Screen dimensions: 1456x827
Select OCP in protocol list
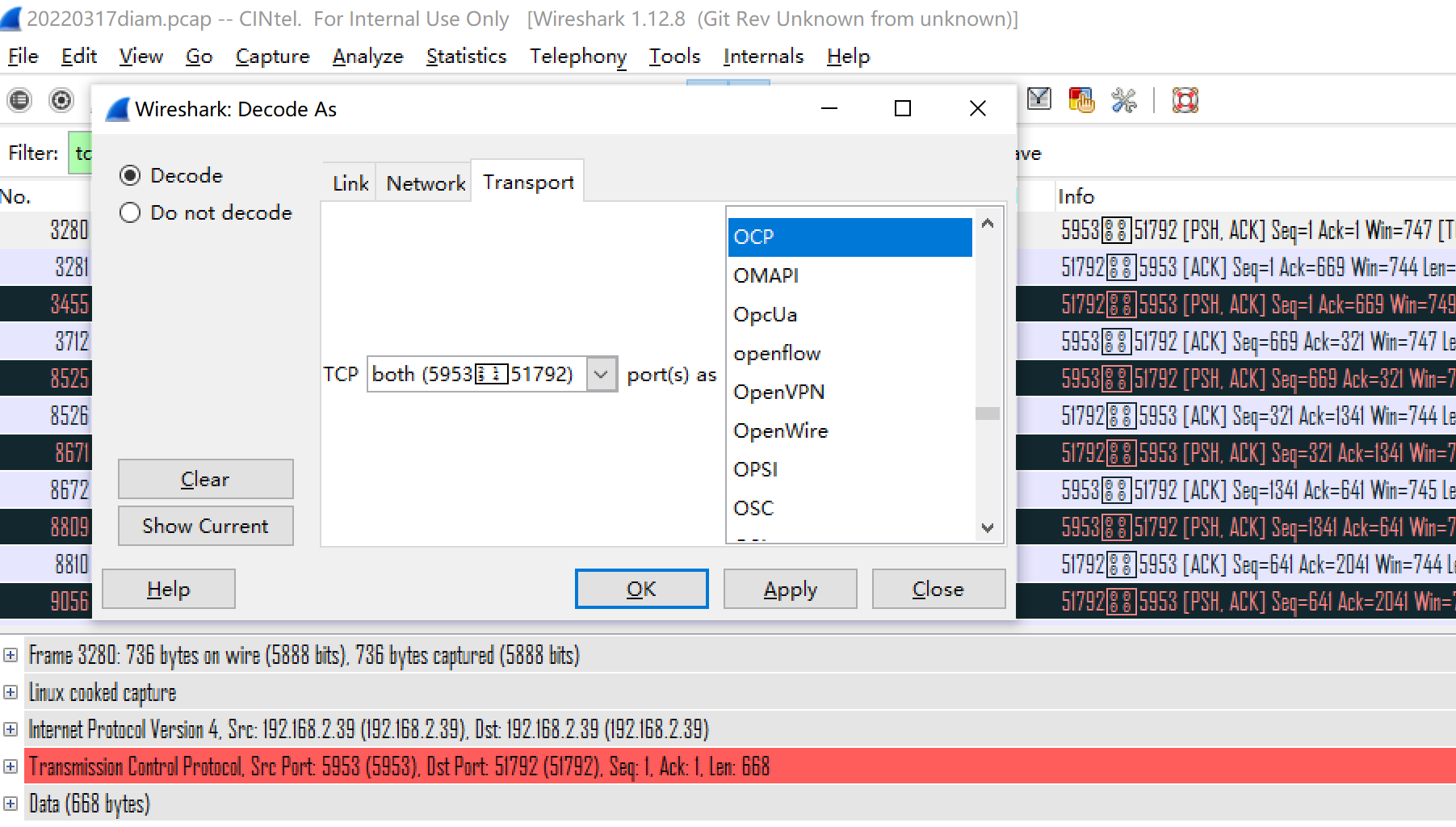coord(850,237)
